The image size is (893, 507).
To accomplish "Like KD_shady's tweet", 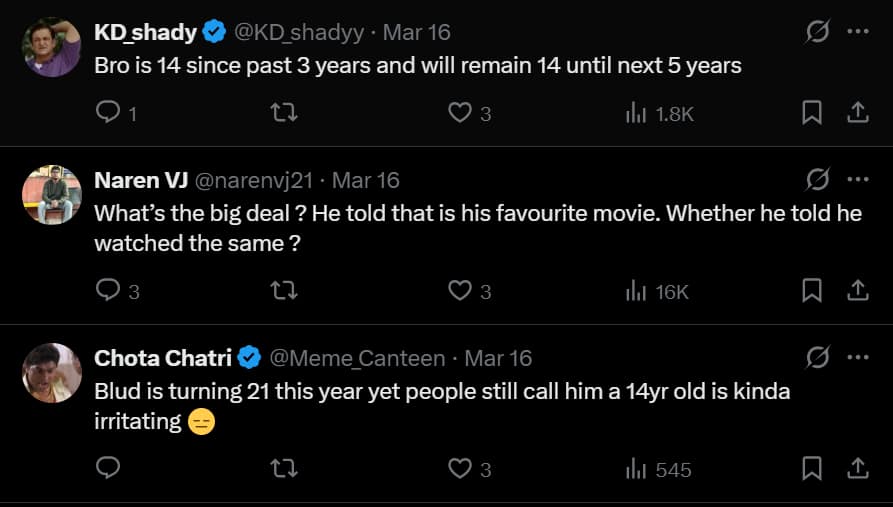I will [459, 113].
